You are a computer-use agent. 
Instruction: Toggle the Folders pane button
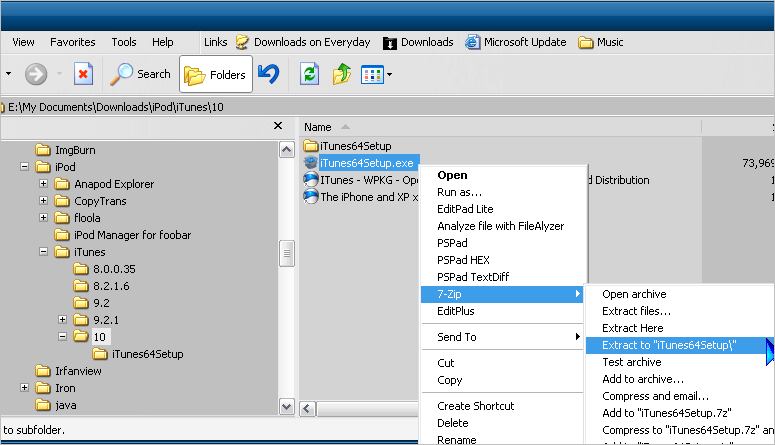point(215,74)
